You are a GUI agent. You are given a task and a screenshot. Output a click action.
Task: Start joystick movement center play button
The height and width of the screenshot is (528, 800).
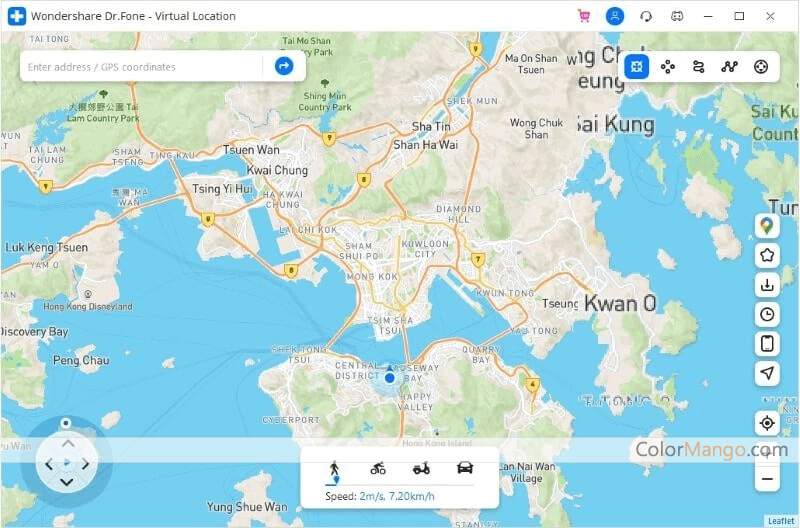tap(67, 463)
